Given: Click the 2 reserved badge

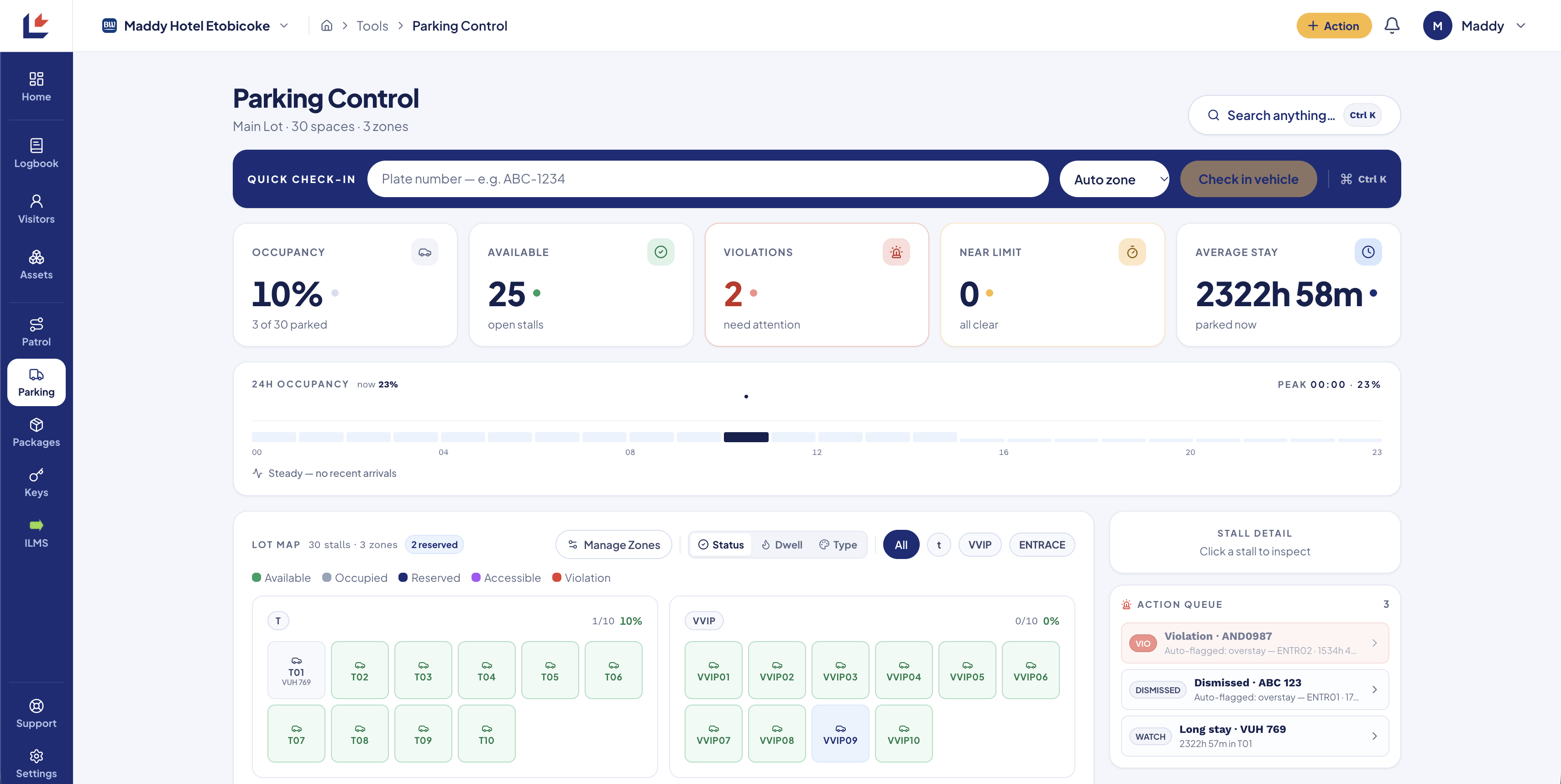Looking at the screenshot, I should coord(435,545).
